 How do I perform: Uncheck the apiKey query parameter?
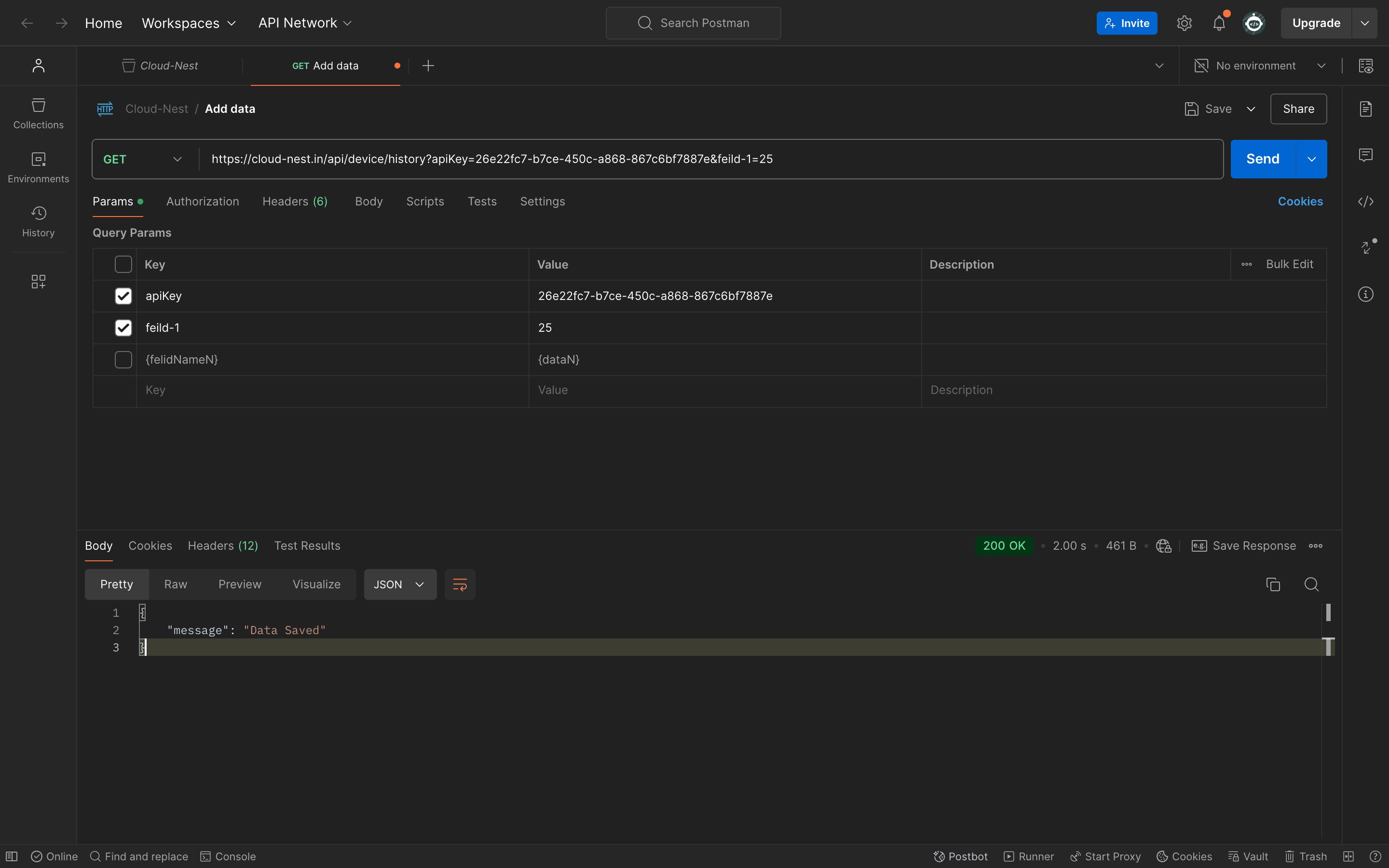123,296
